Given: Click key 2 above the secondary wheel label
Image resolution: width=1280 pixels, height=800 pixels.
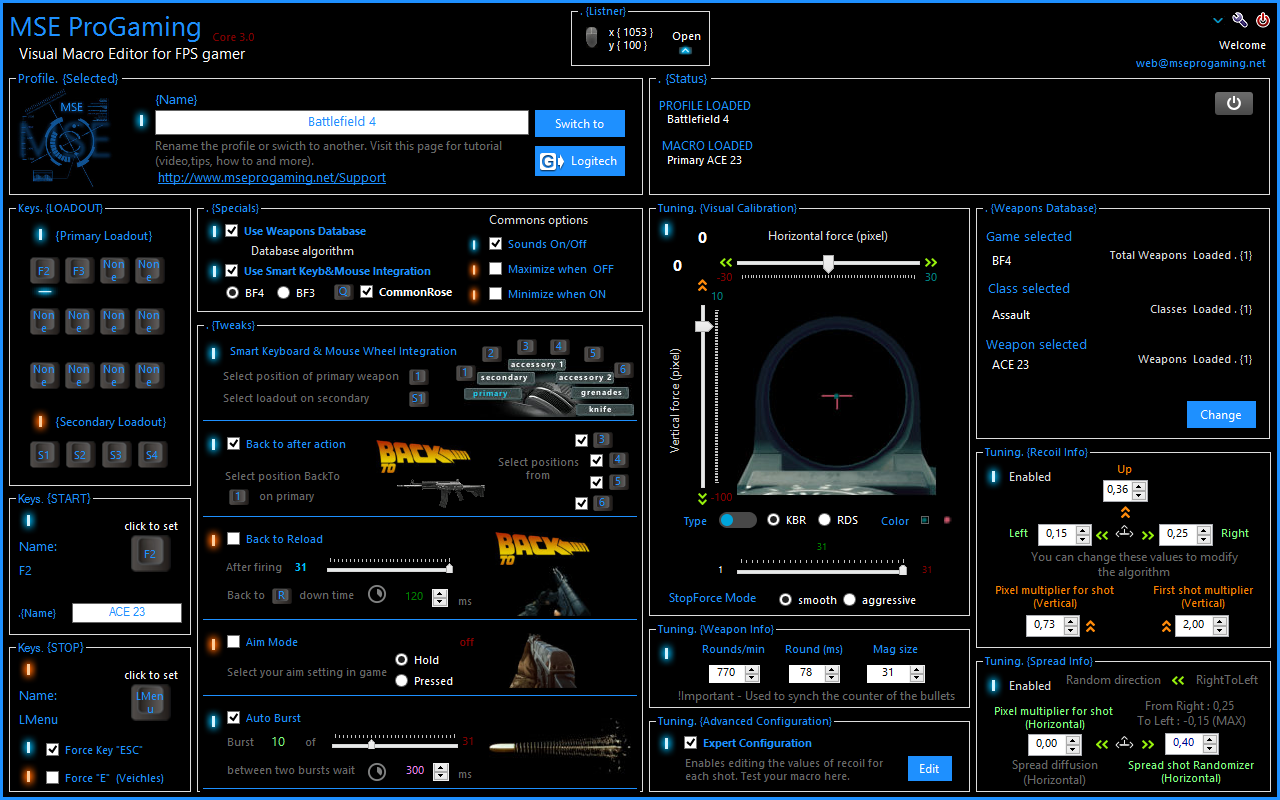Looking at the screenshot, I should (491, 353).
